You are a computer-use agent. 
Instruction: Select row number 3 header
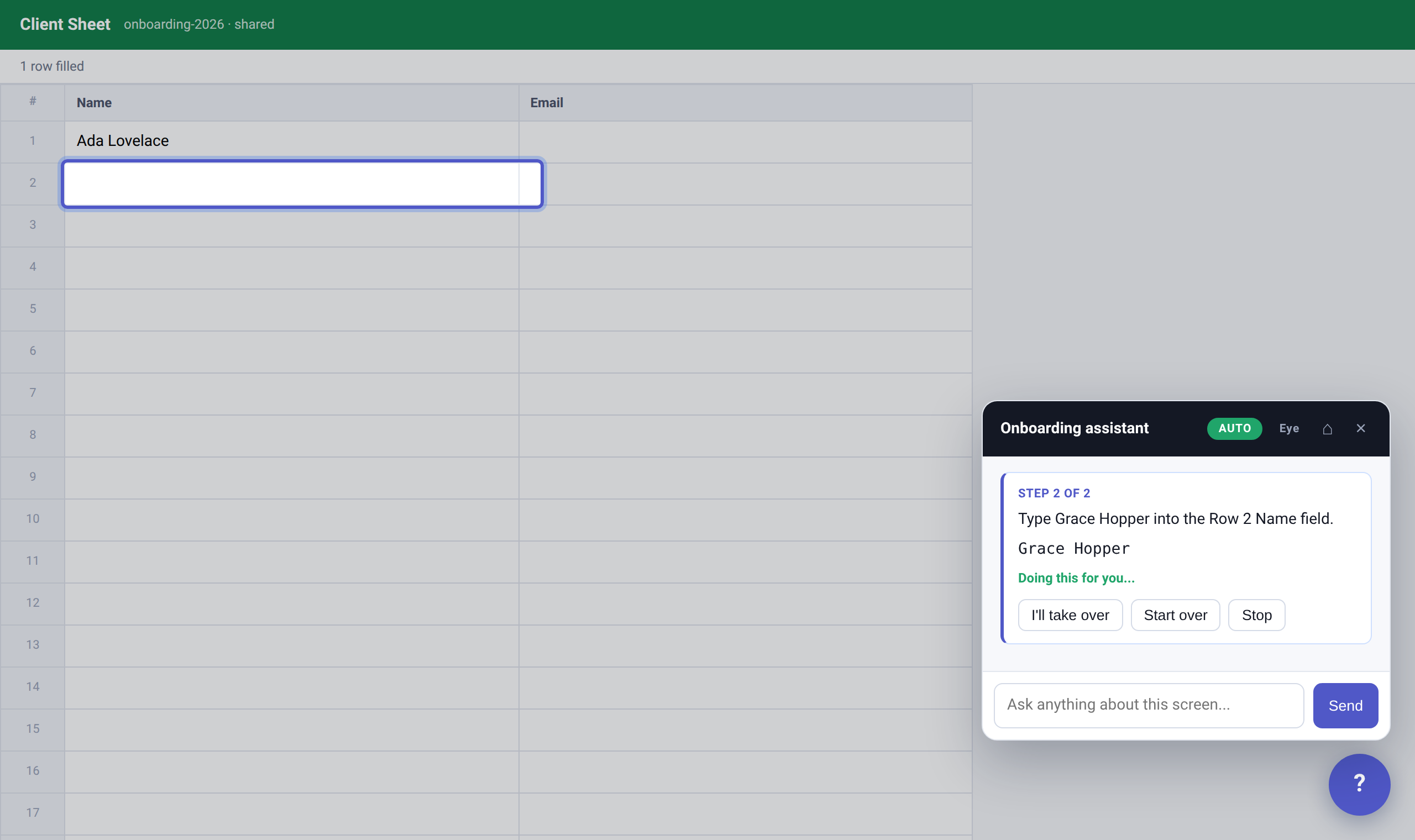click(x=32, y=225)
